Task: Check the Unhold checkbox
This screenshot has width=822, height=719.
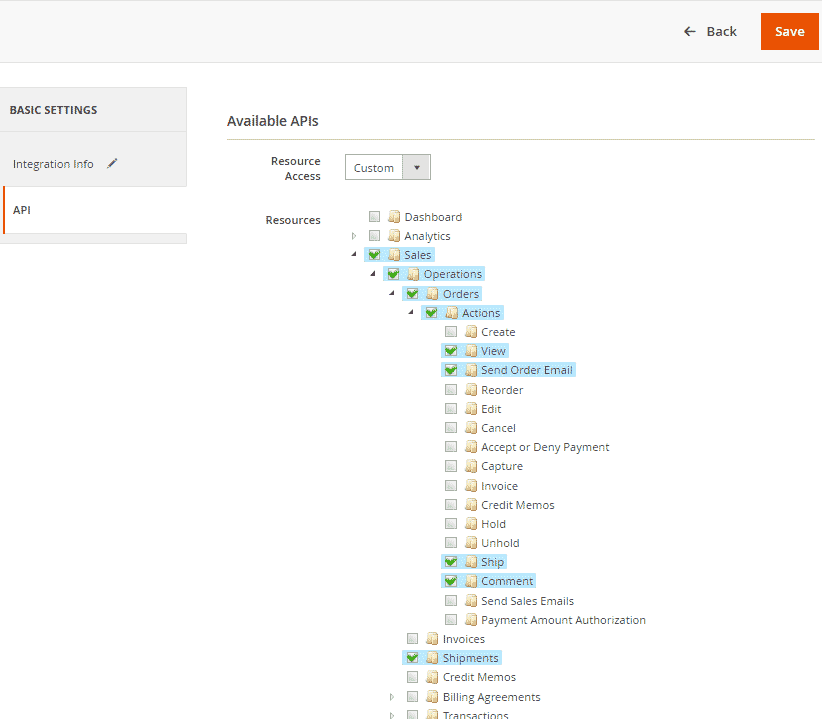Action: tap(451, 542)
